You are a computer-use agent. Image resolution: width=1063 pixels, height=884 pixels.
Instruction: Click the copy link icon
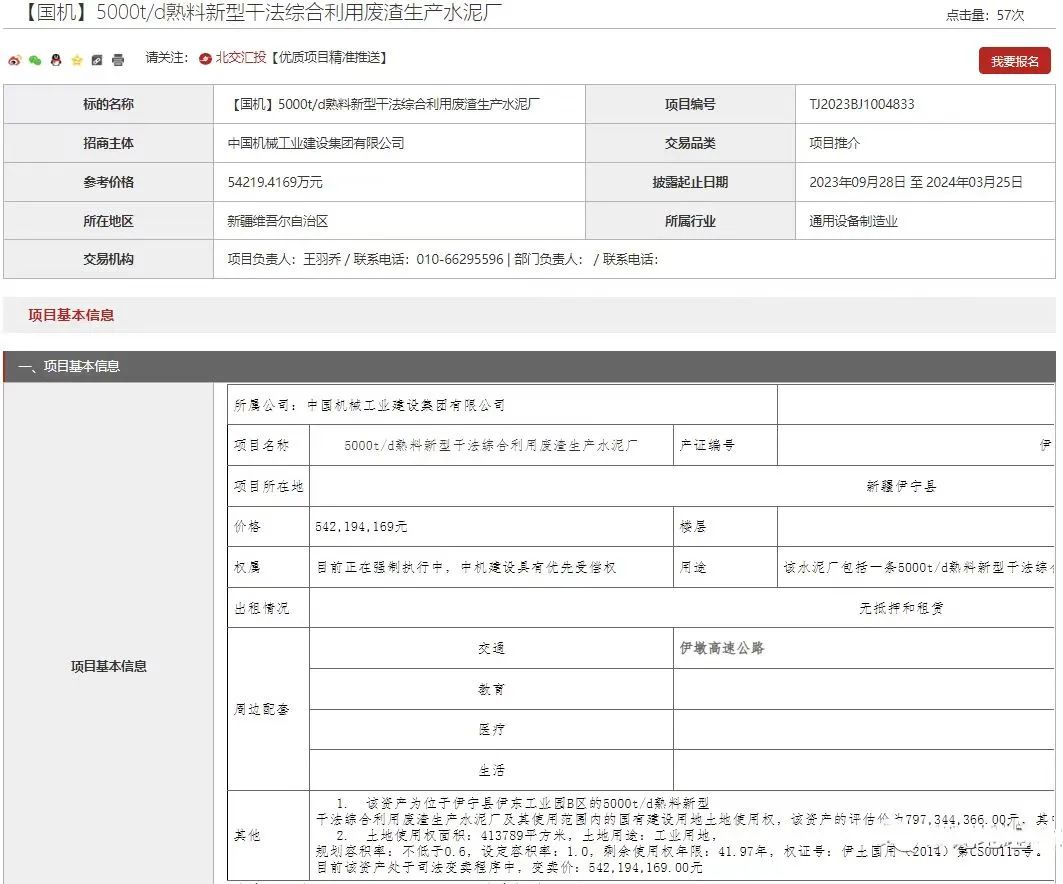click(97, 60)
